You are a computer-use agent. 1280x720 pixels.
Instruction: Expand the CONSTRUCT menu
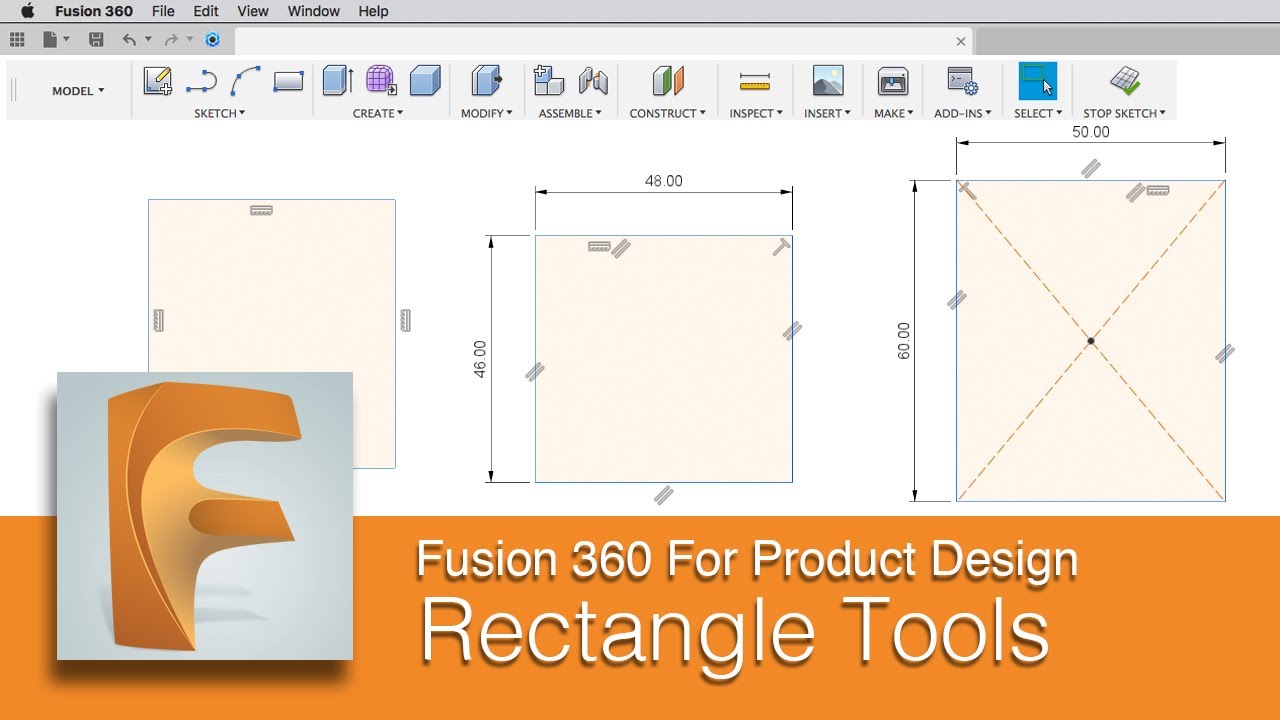667,113
